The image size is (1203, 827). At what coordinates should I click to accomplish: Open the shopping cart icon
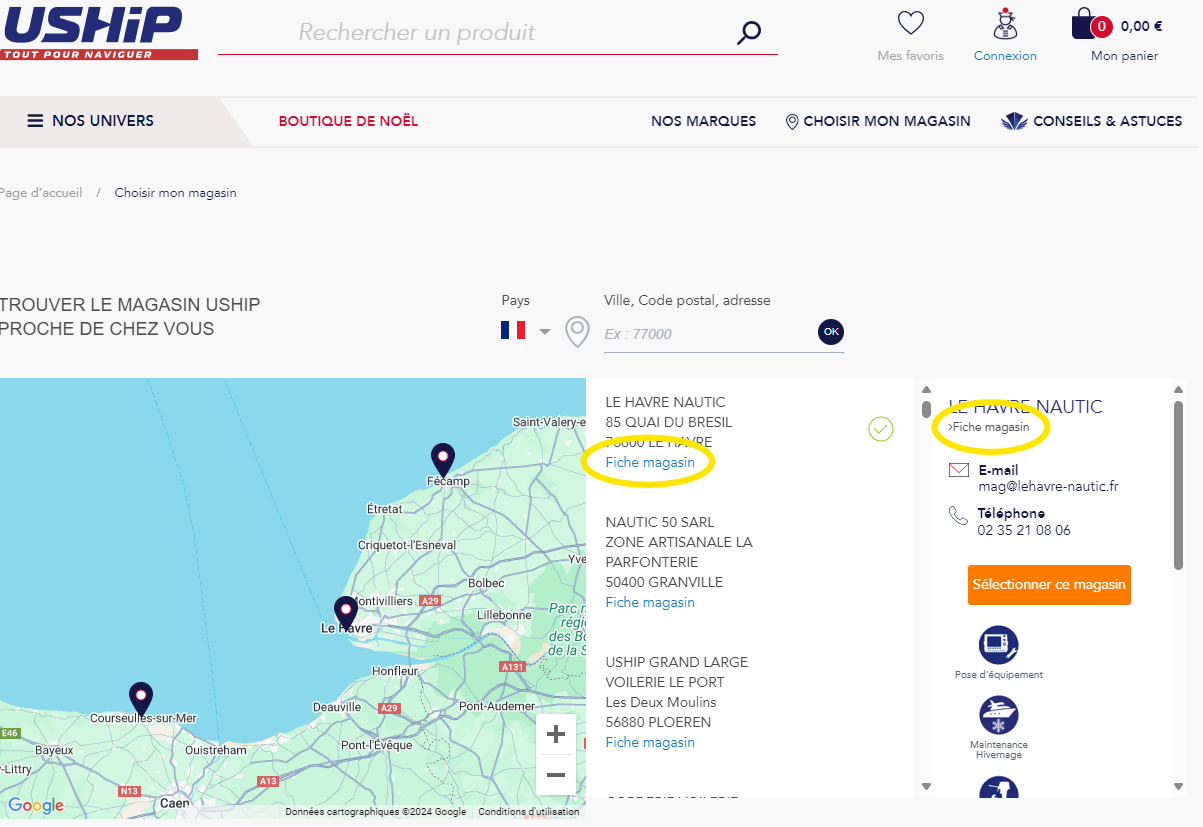(1085, 24)
